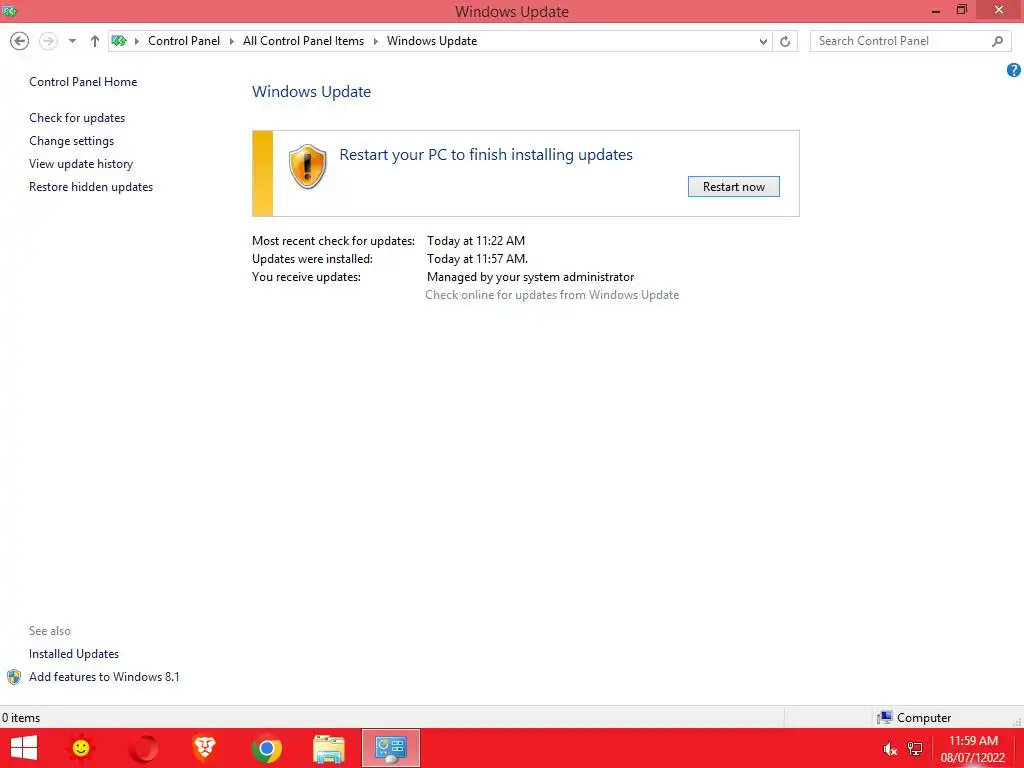1024x768 pixels.
Task: Minimize the Windows Update window
Action: coord(935,10)
